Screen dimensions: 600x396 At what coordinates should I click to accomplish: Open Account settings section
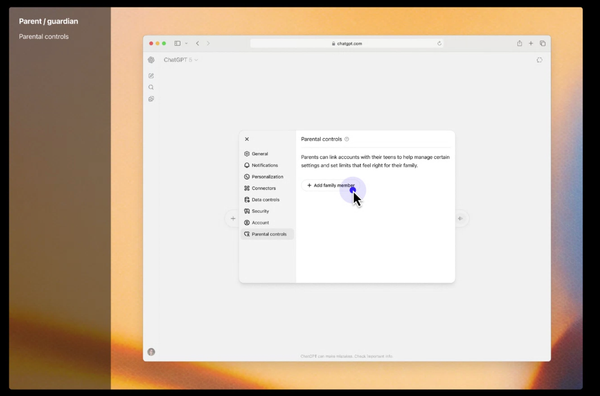pos(267,223)
